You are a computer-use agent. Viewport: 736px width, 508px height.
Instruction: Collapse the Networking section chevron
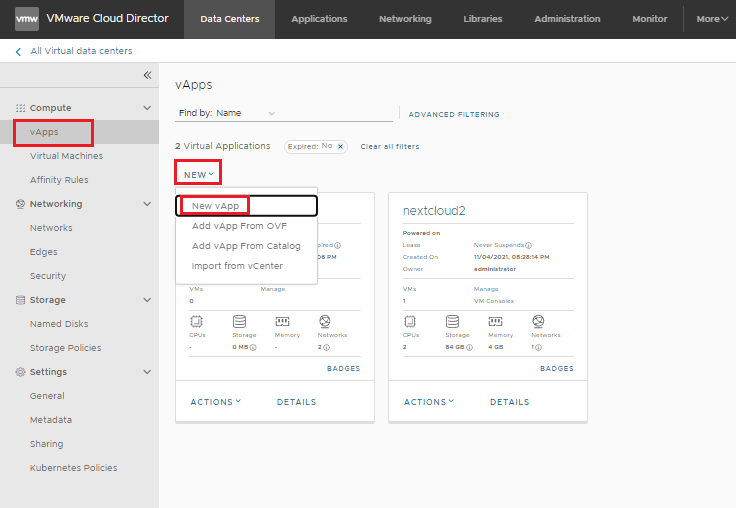click(x=147, y=204)
